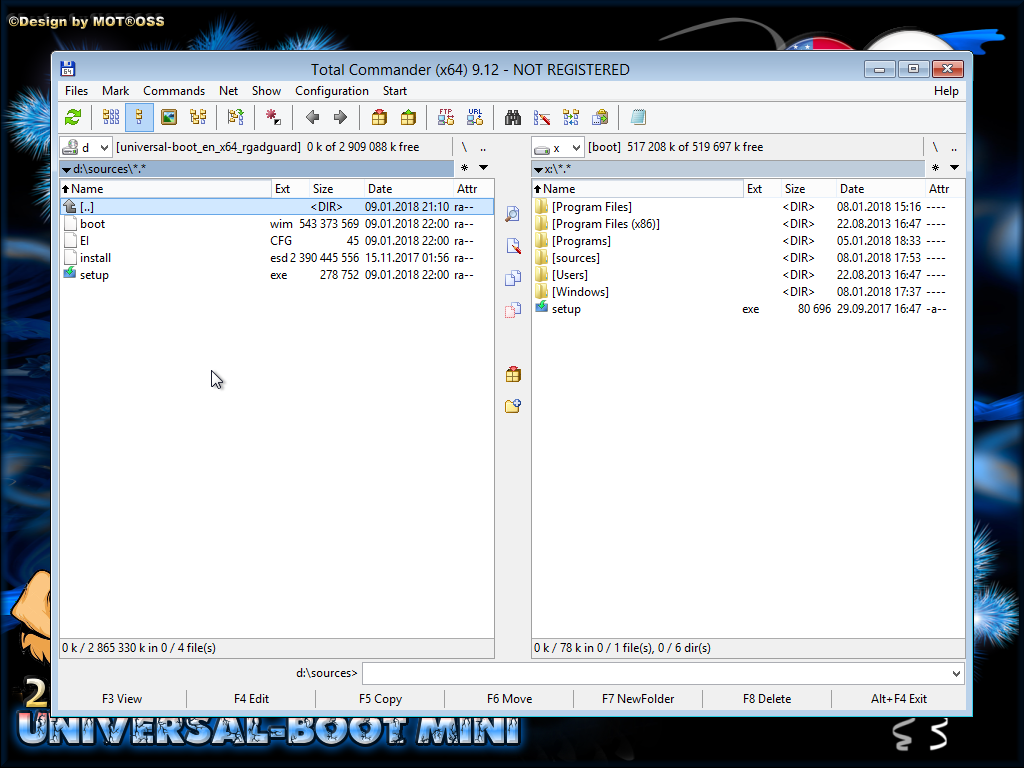The height and width of the screenshot is (768, 1024).
Task: Open the left drive d dropdown
Action: coord(86,148)
